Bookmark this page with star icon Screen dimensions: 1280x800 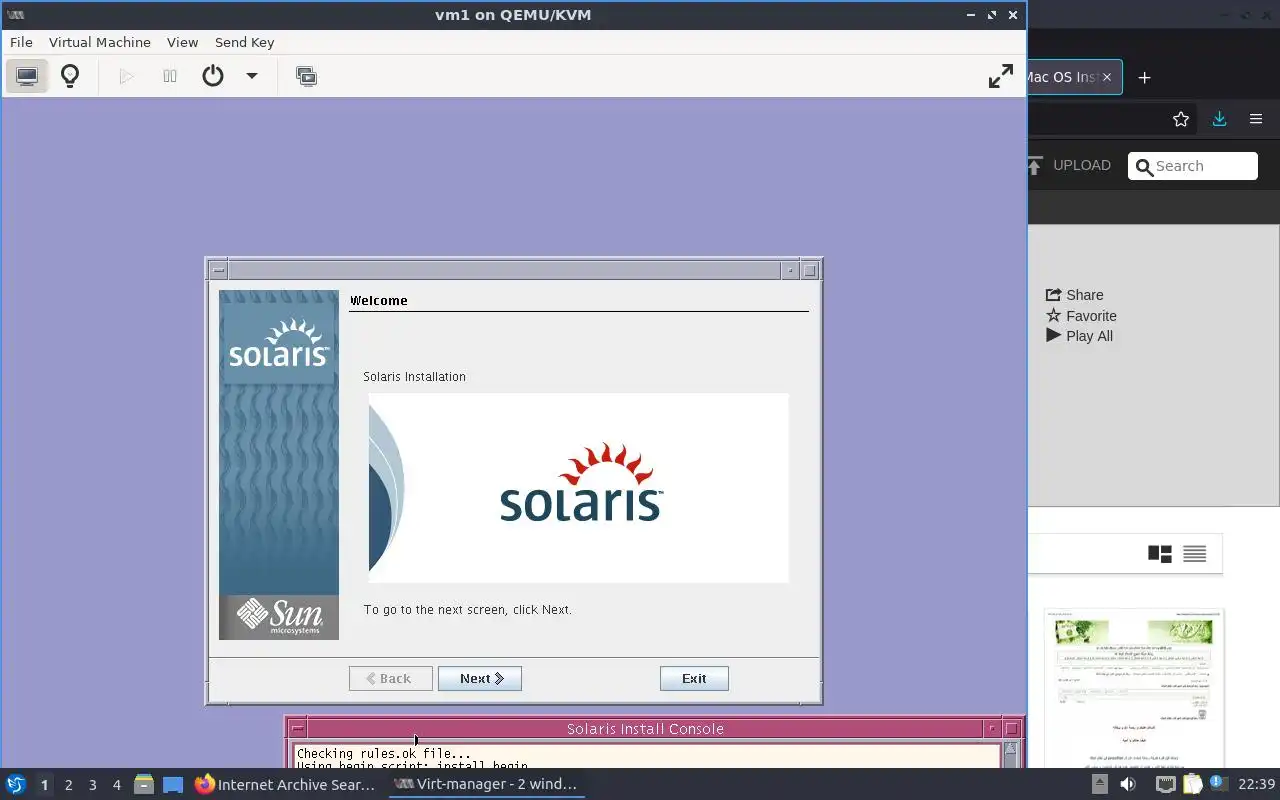tap(1181, 119)
